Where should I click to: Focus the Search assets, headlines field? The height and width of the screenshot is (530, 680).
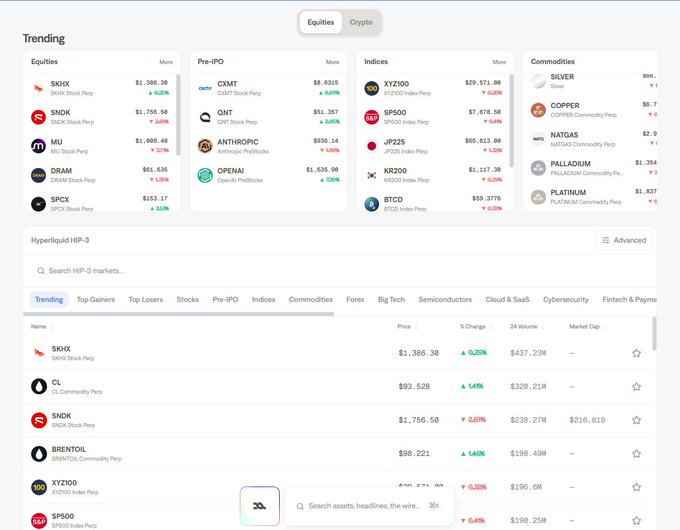[x=369, y=506]
